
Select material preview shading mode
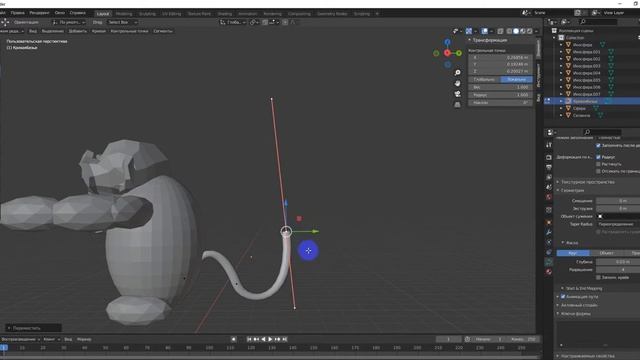click(523, 31)
